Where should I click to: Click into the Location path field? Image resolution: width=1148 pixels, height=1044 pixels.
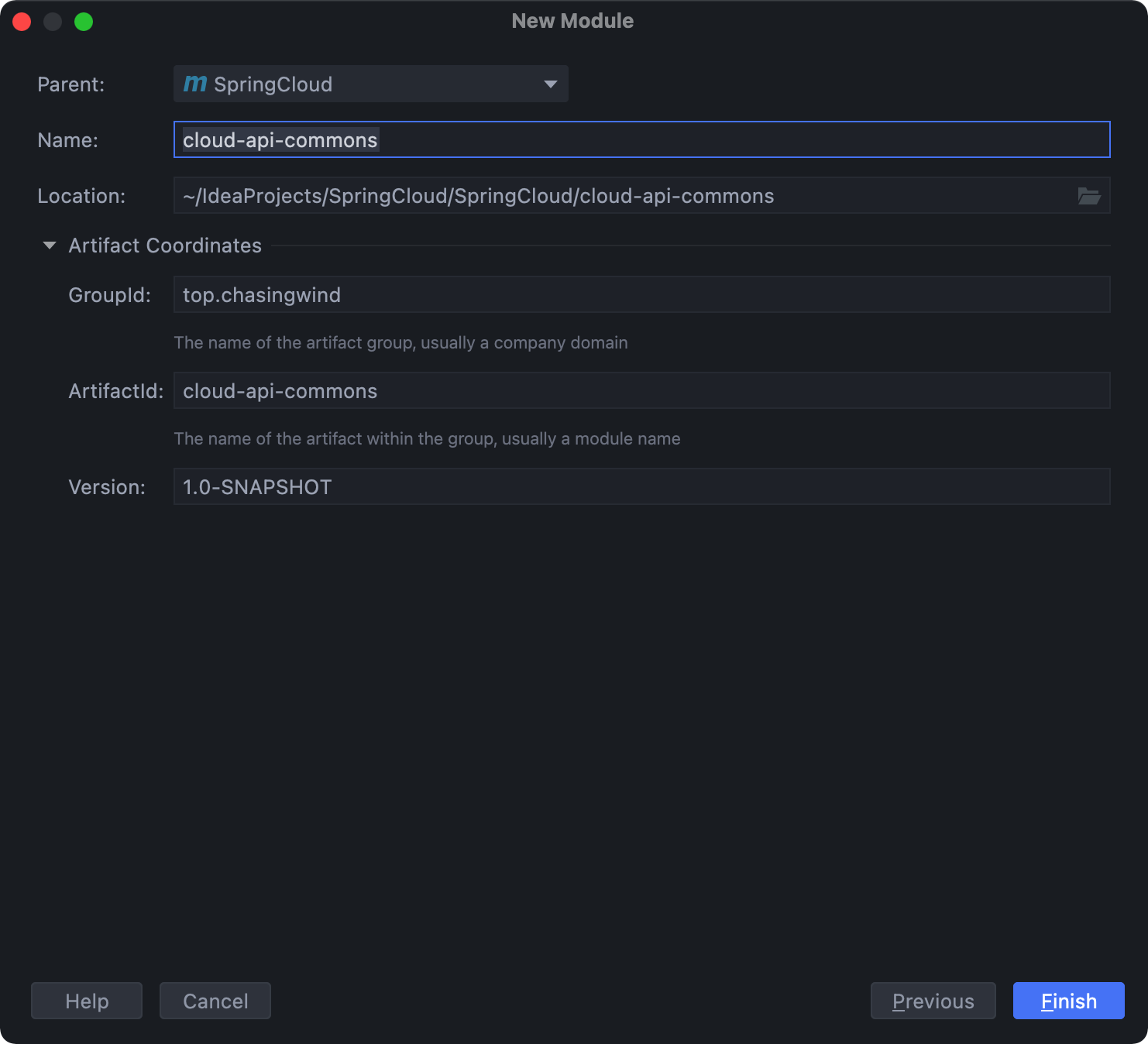(x=620, y=196)
